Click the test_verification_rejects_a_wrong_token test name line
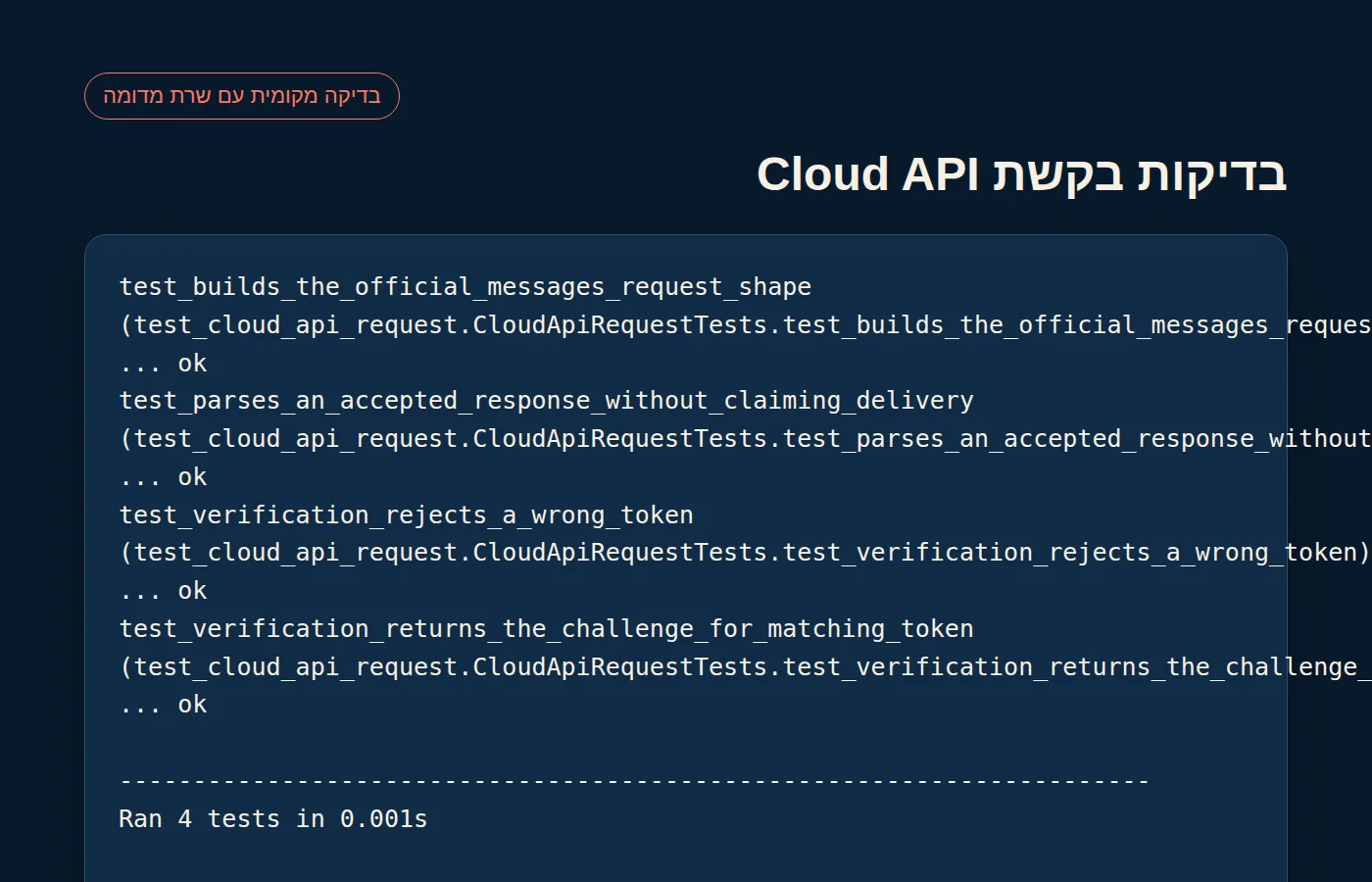The height and width of the screenshot is (882, 1372). tap(407, 515)
